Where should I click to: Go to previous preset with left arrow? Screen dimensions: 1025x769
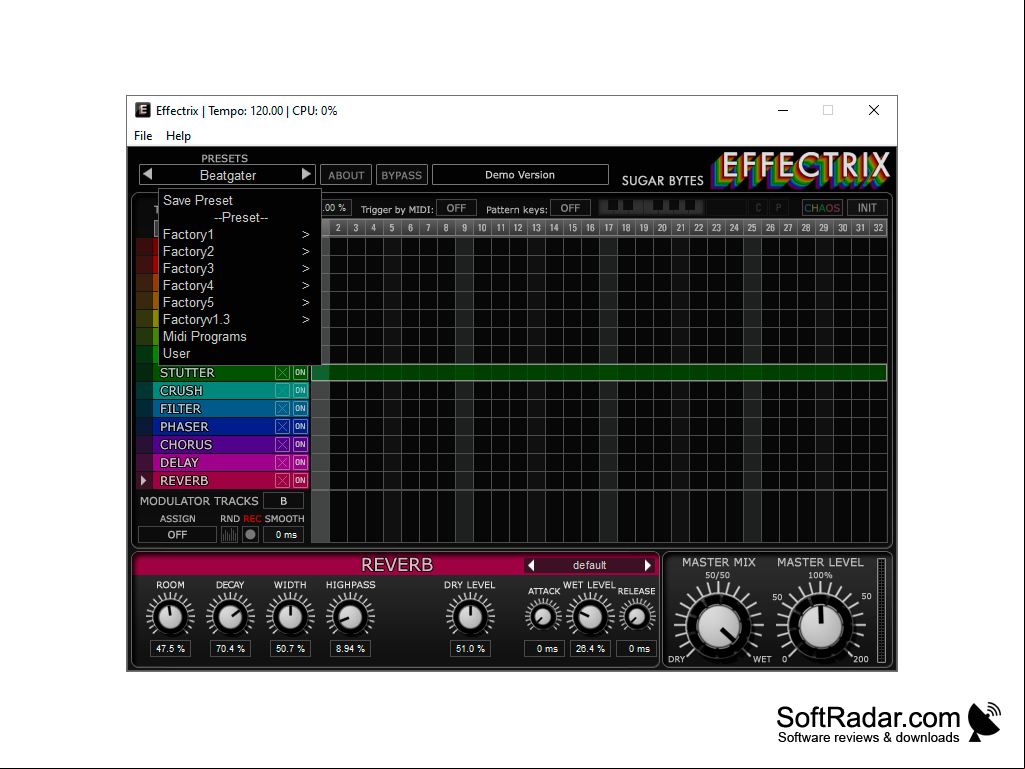[148, 175]
